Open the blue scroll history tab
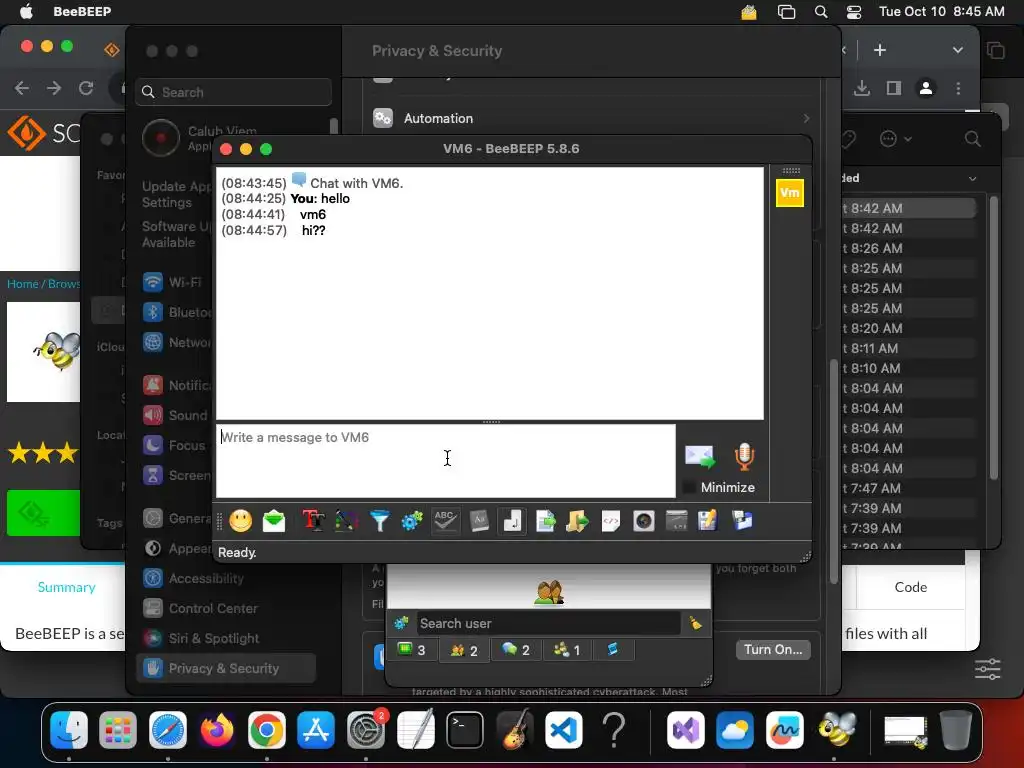Viewport: 1024px width, 768px height. tap(613, 650)
